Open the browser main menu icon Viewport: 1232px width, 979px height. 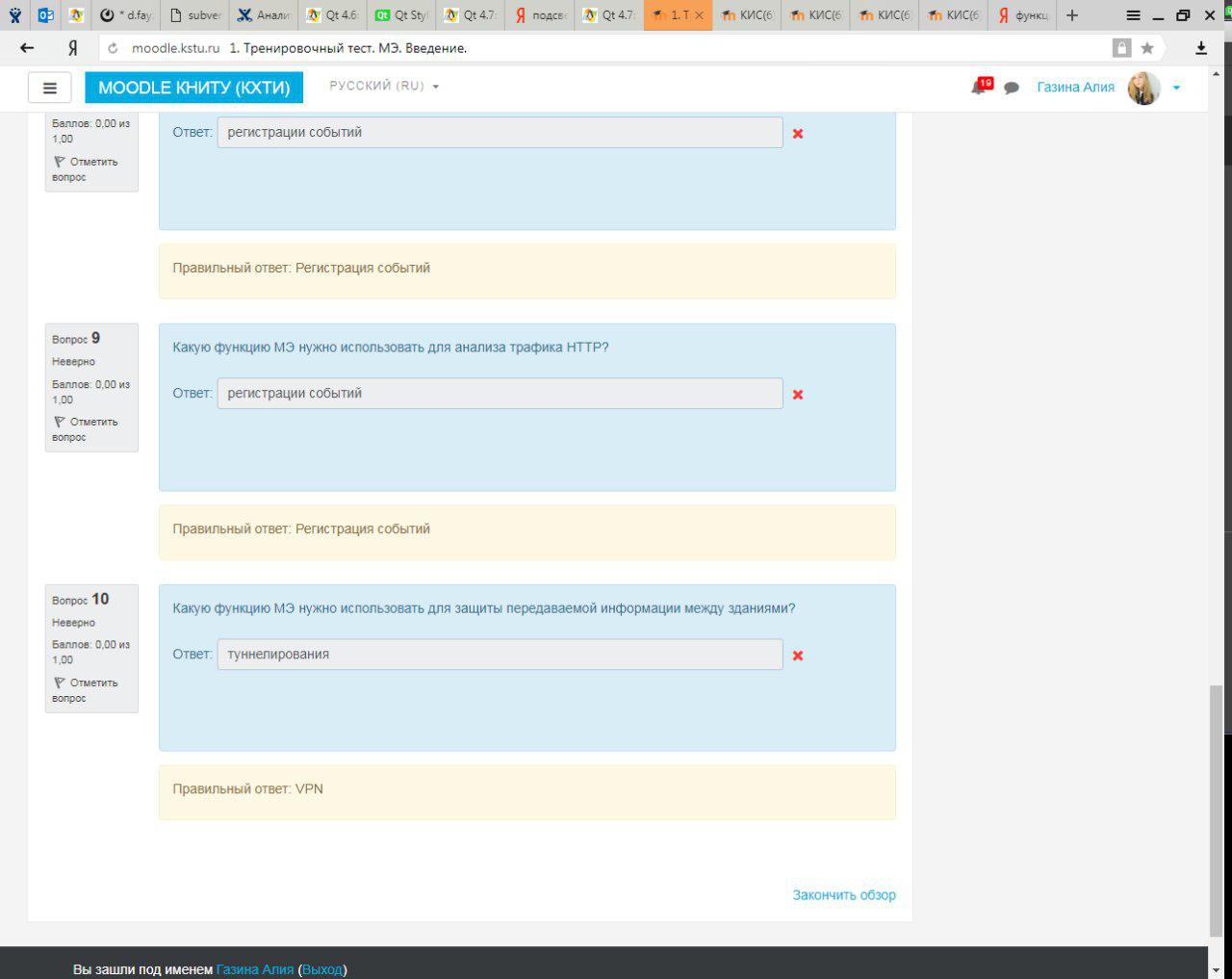click(x=1134, y=15)
